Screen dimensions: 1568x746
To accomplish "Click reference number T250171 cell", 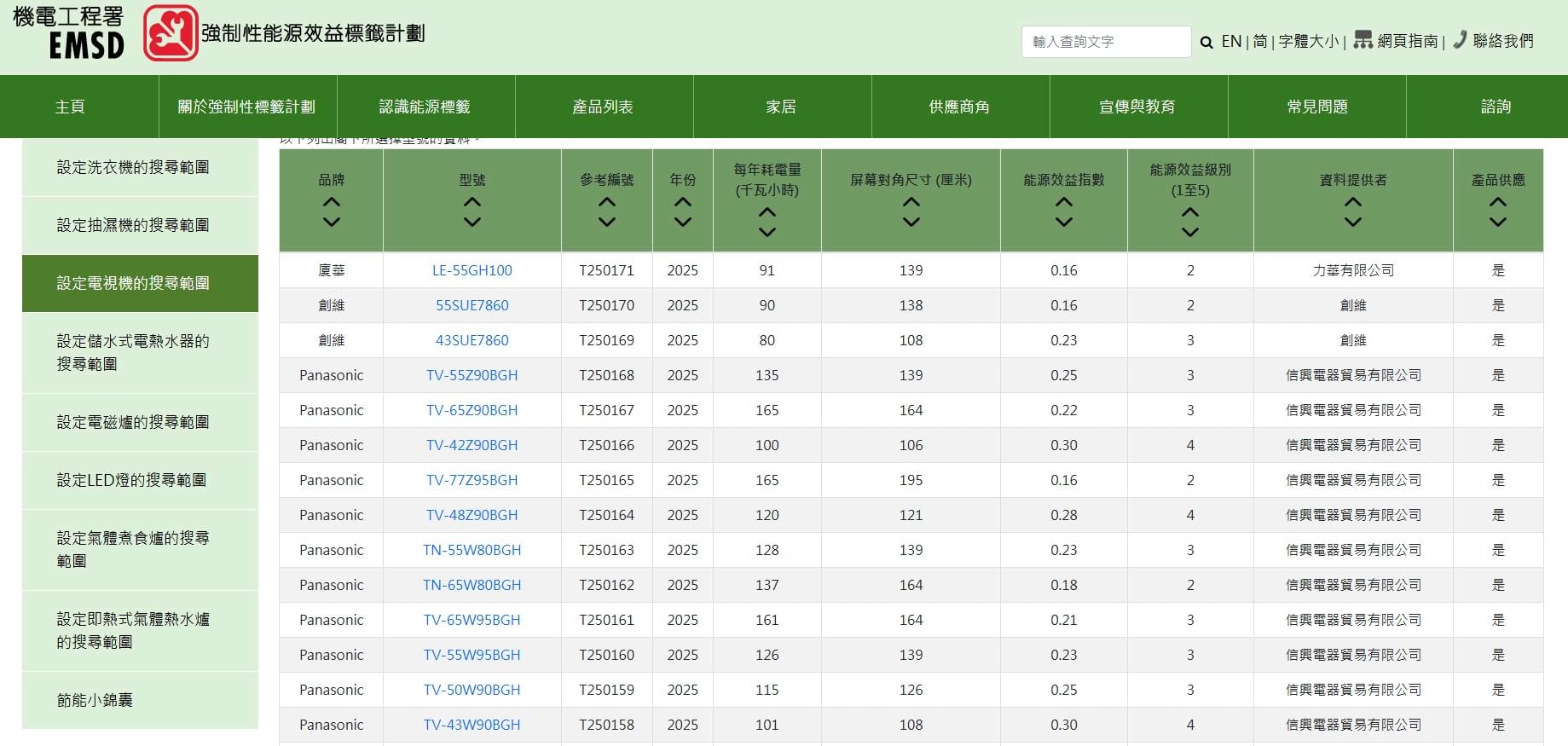I will [x=607, y=270].
